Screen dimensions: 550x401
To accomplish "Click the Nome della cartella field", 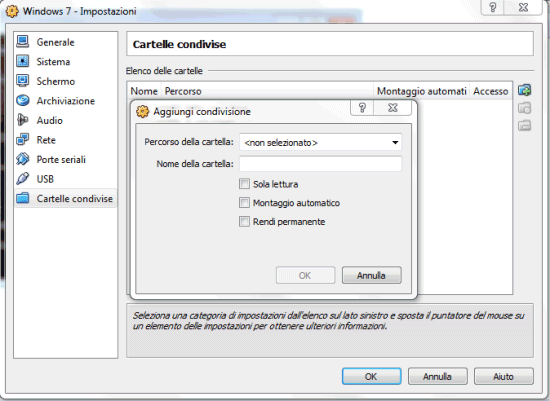I will coord(321,164).
